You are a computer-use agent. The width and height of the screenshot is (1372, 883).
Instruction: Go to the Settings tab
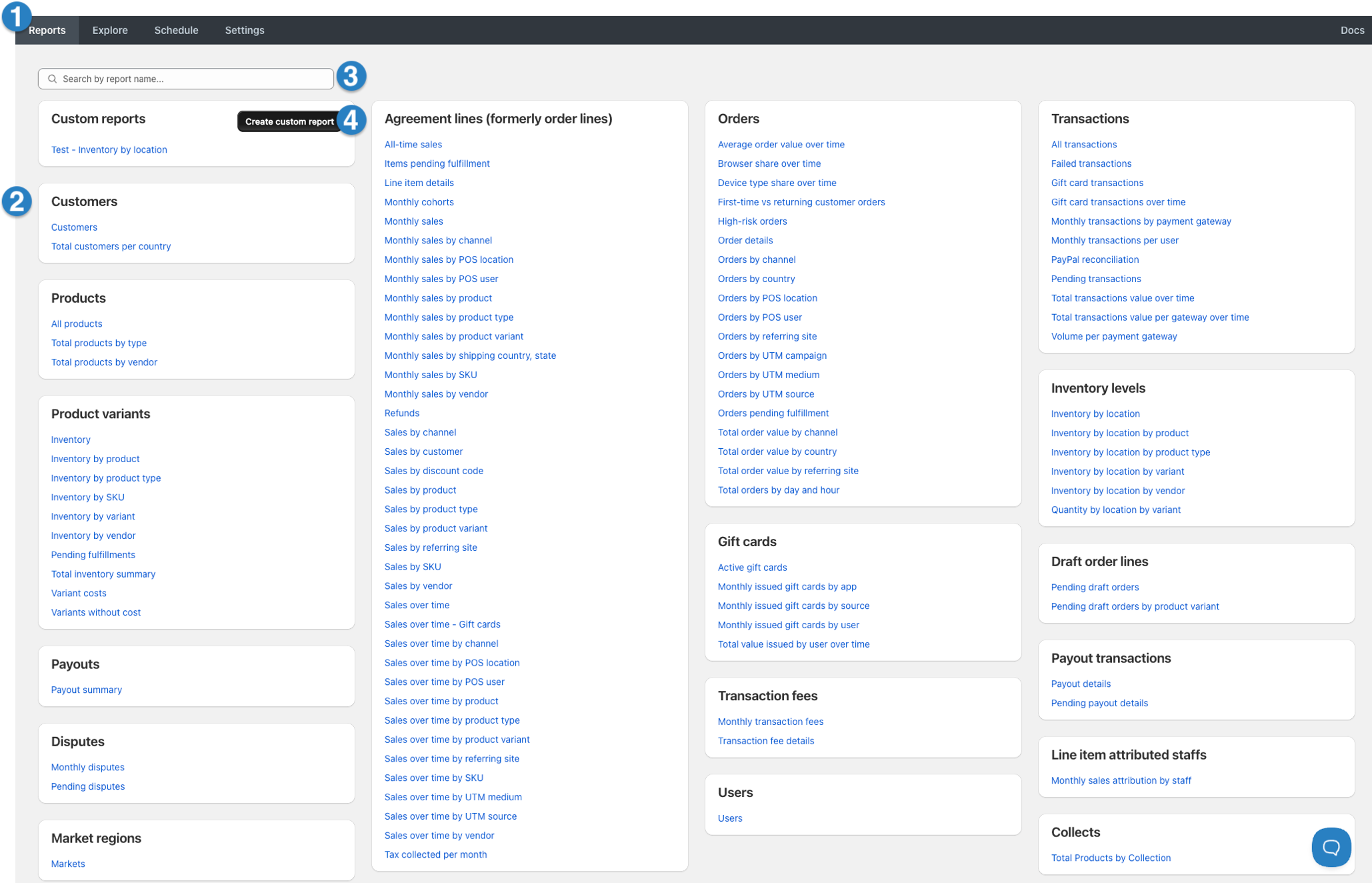(x=244, y=30)
